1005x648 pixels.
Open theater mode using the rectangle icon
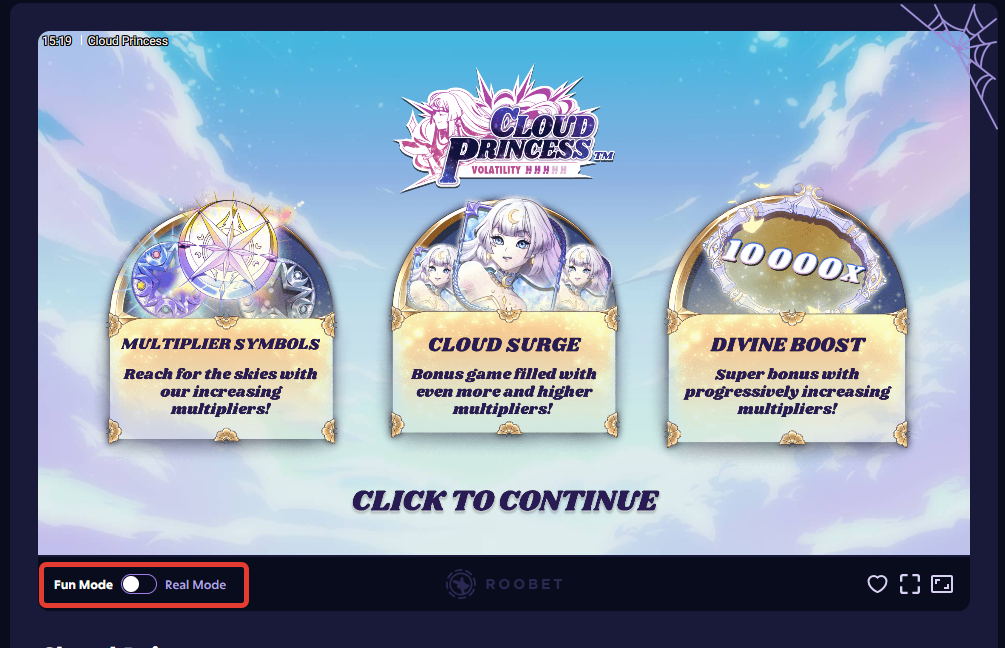(942, 584)
